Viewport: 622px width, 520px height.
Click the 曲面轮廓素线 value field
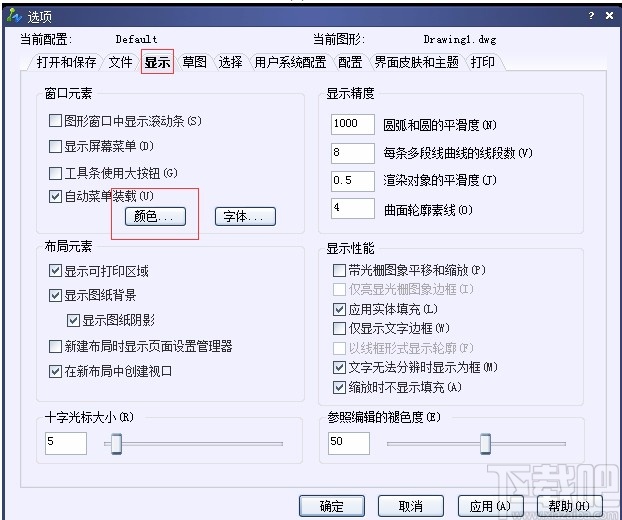pos(353,208)
